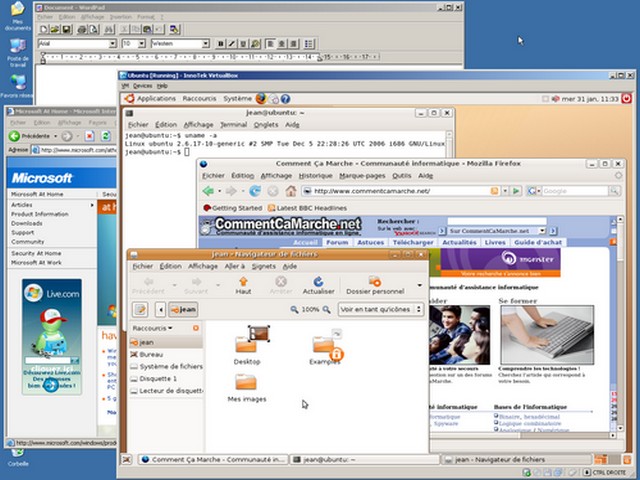Image resolution: width=640 pixels, height=480 pixels.
Task: Open the Applications menu in Ubuntu panel
Action: 156,99
